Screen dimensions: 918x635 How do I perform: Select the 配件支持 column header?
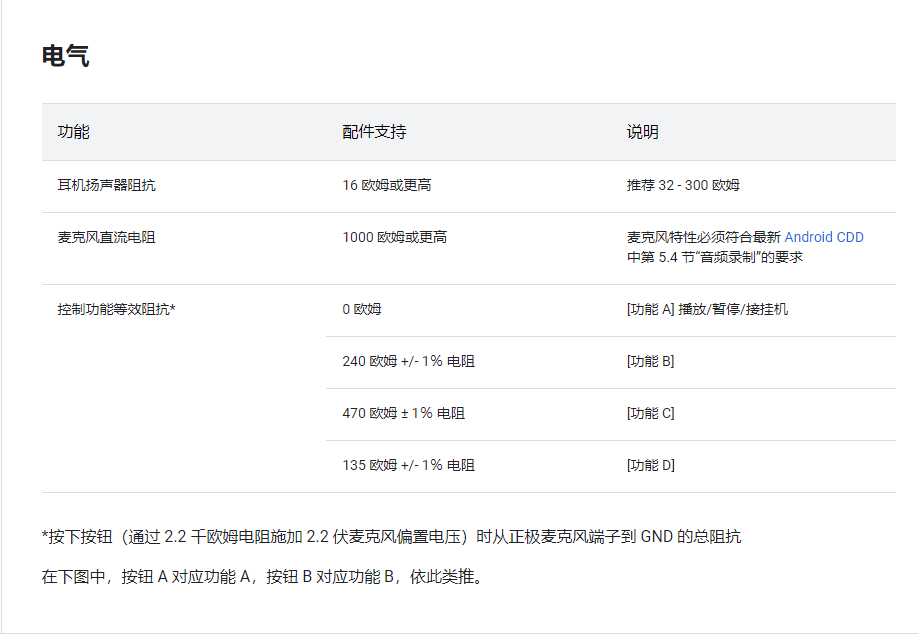coord(374,132)
